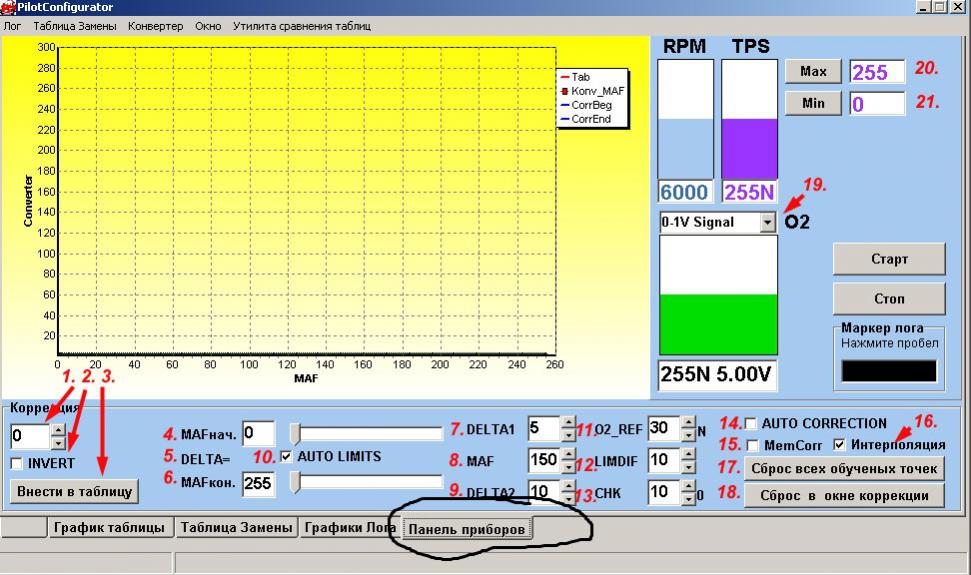The image size is (971, 575).
Task: Click the black Маркер лога swatch
Action: click(889, 371)
